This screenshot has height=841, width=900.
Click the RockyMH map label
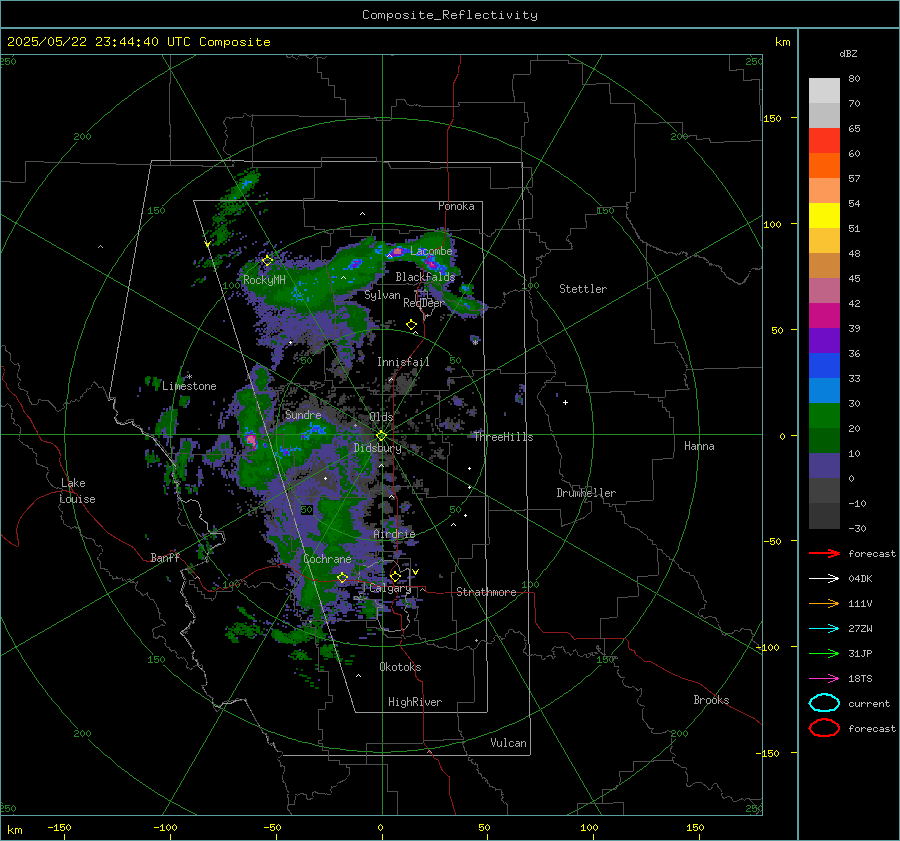[264, 280]
